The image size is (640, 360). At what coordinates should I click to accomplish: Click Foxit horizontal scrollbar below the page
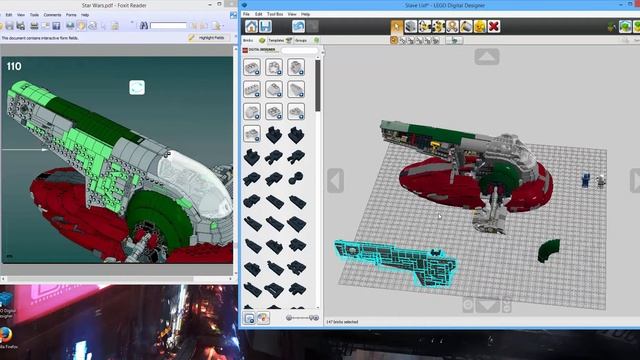(118, 279)
